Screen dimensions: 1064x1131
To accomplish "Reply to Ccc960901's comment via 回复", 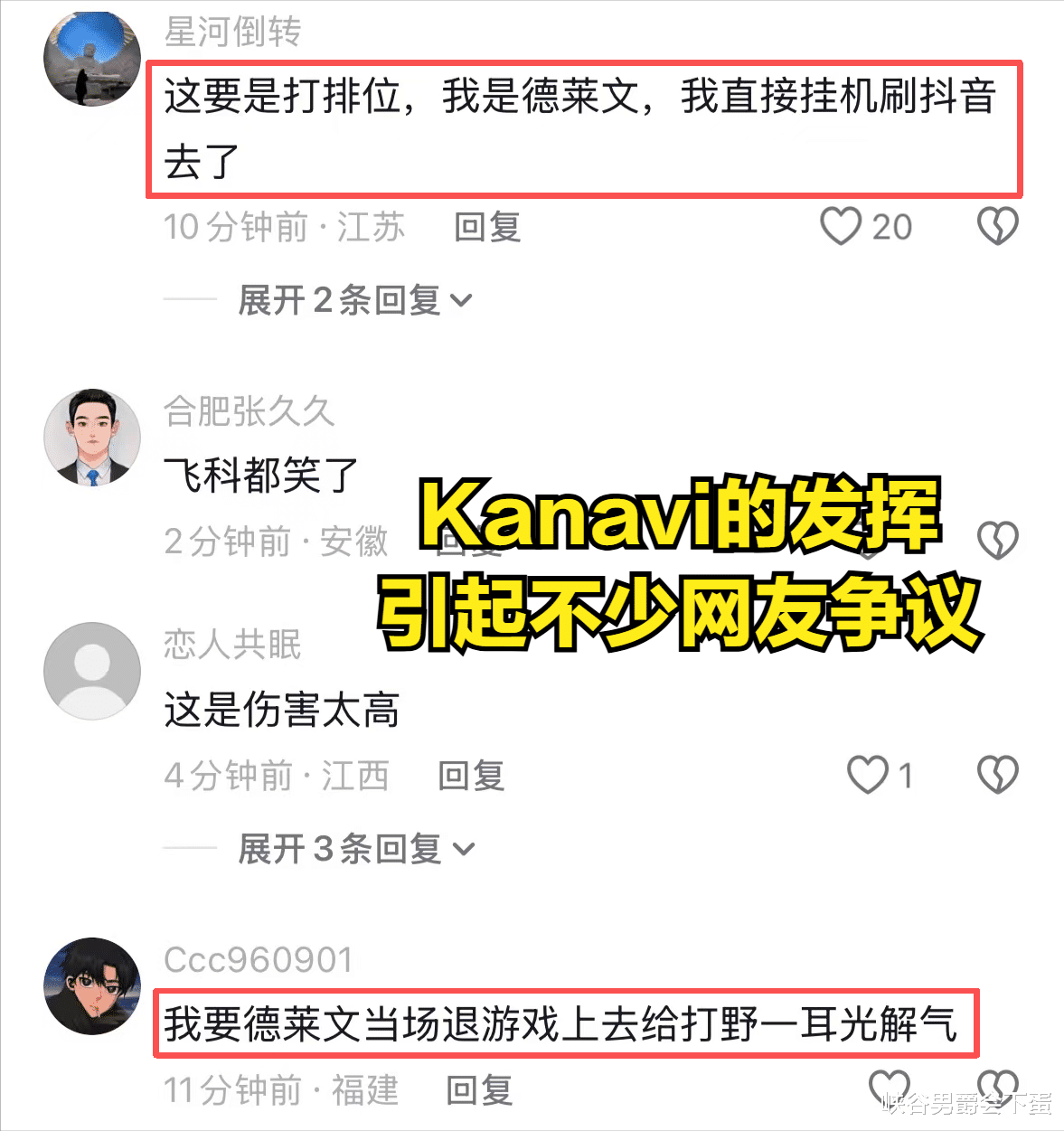I will (x=479, y=1089).
